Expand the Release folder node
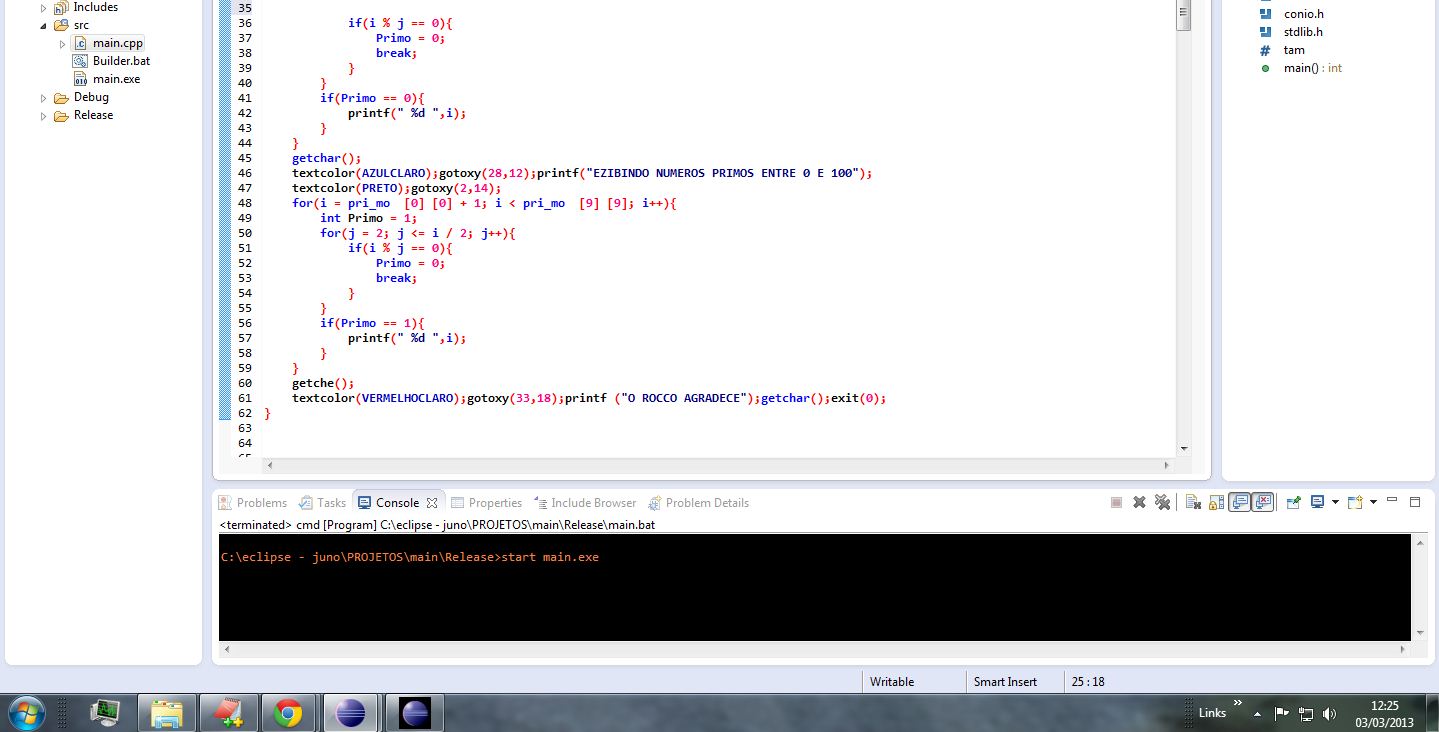This screenshot has height=732, width=1439. [43, 116]
